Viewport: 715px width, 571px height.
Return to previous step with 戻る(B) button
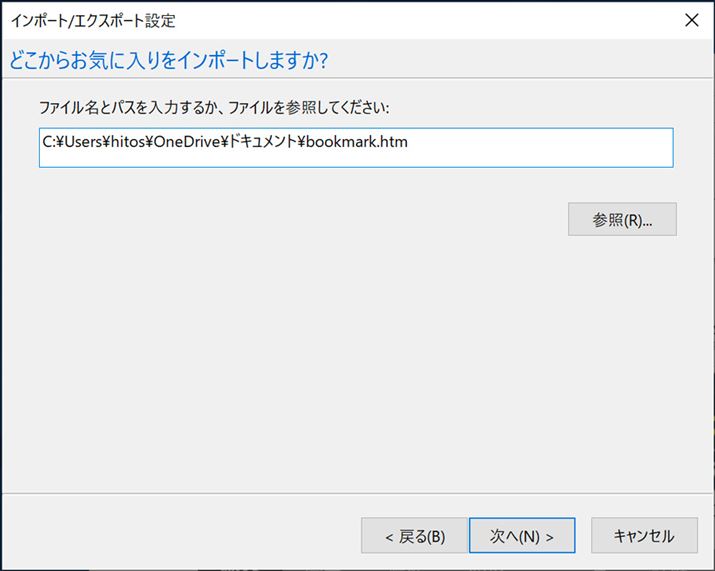point(414,535)
